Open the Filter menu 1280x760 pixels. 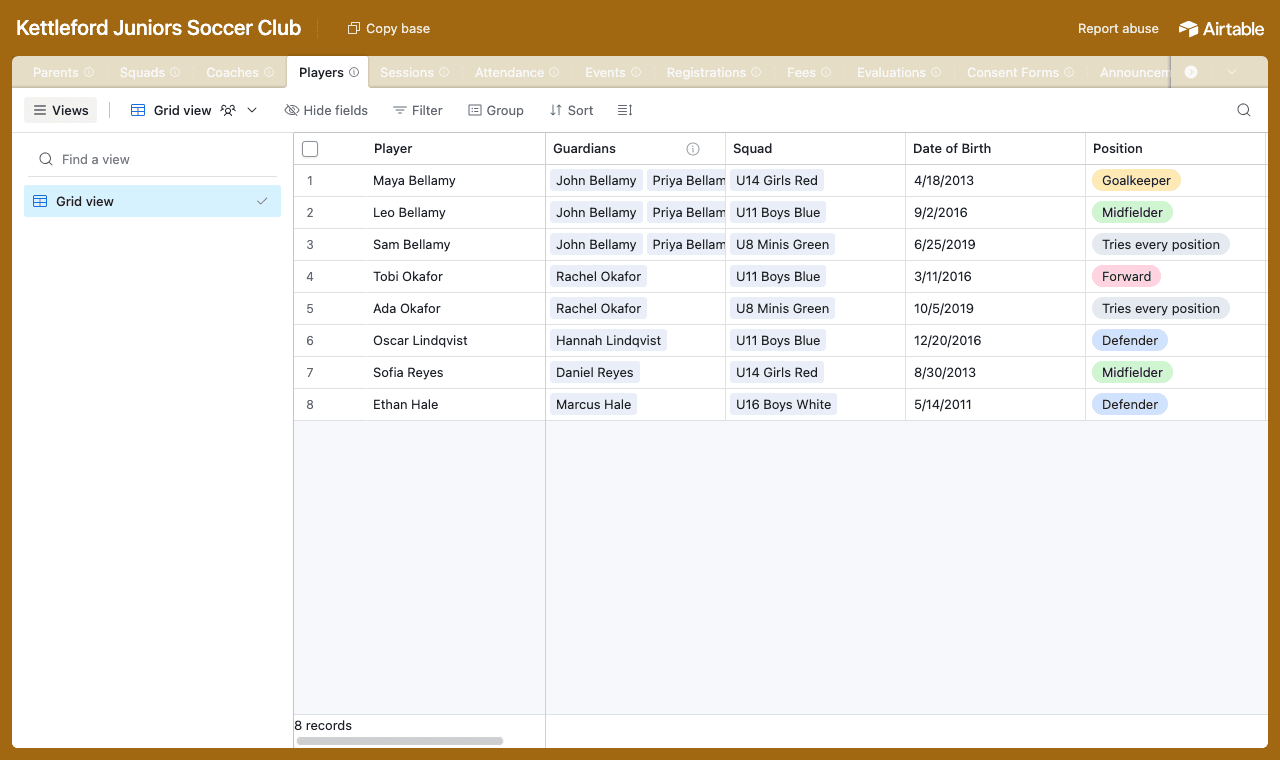pyautogui.click(x=417, y=110)
